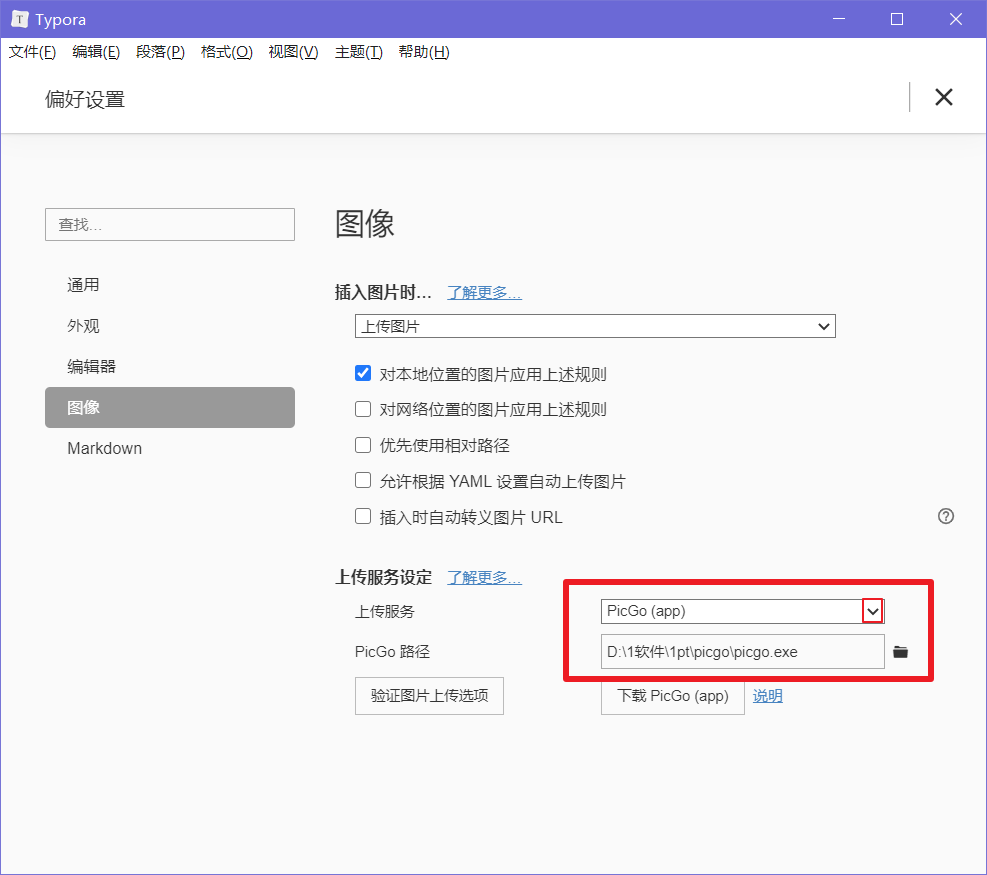Open the 上传图片 insert action dropdown
This screenshot has width=987, height=875.
[595, 326]
